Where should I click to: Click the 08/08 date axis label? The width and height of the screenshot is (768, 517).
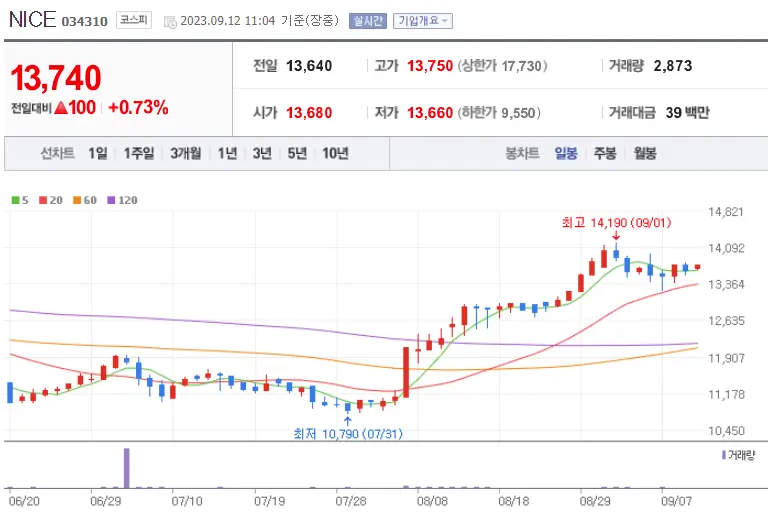tap(432, 501)
